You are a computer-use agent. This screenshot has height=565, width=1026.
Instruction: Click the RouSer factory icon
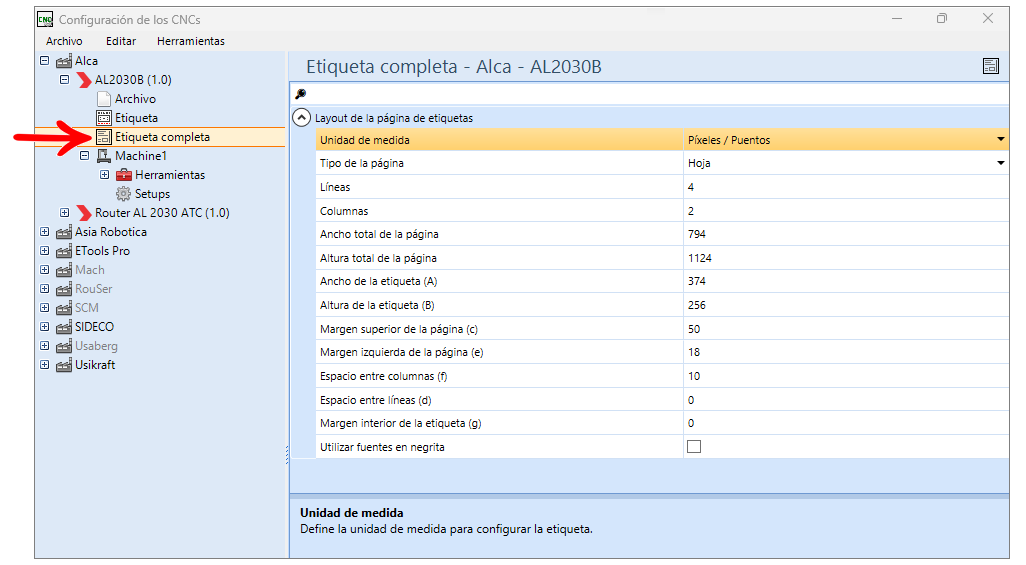63,289
